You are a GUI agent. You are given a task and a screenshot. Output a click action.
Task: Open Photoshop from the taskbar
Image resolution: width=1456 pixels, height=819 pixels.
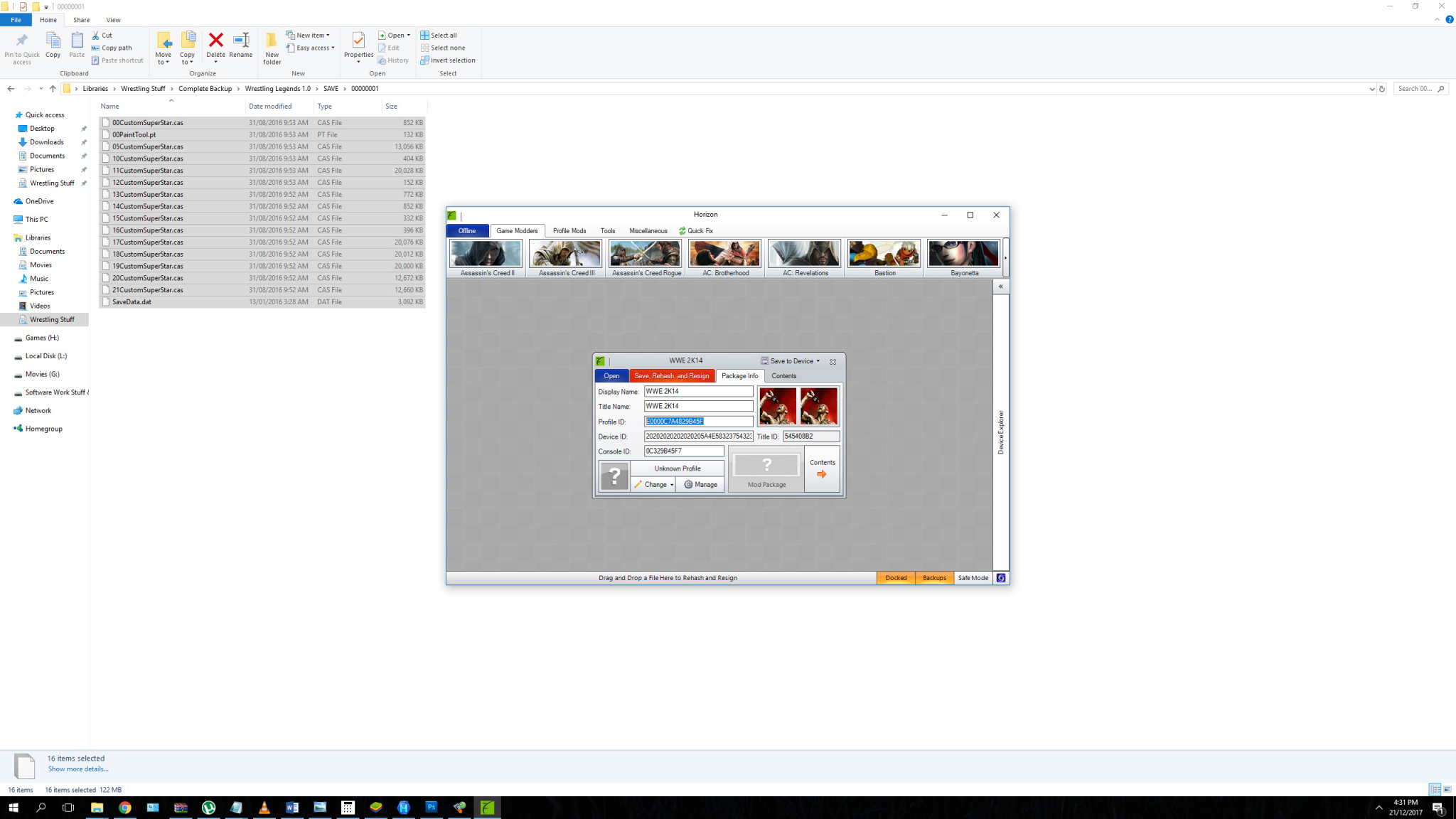tap(432, 807)
